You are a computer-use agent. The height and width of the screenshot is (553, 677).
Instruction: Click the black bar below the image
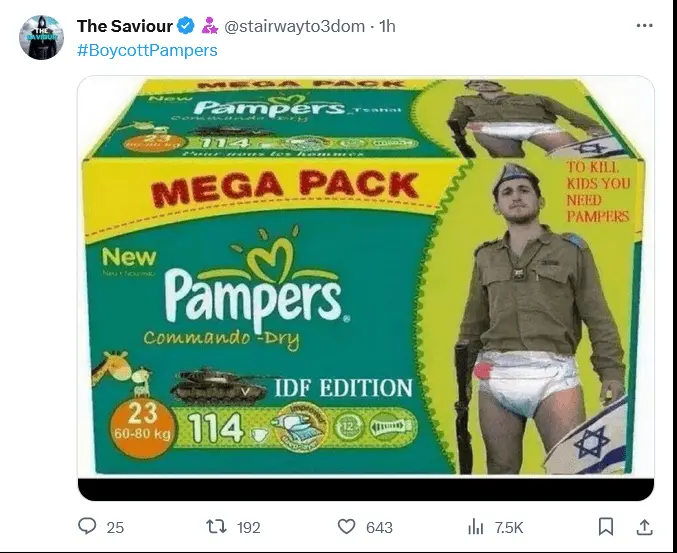tap(365, 489)
